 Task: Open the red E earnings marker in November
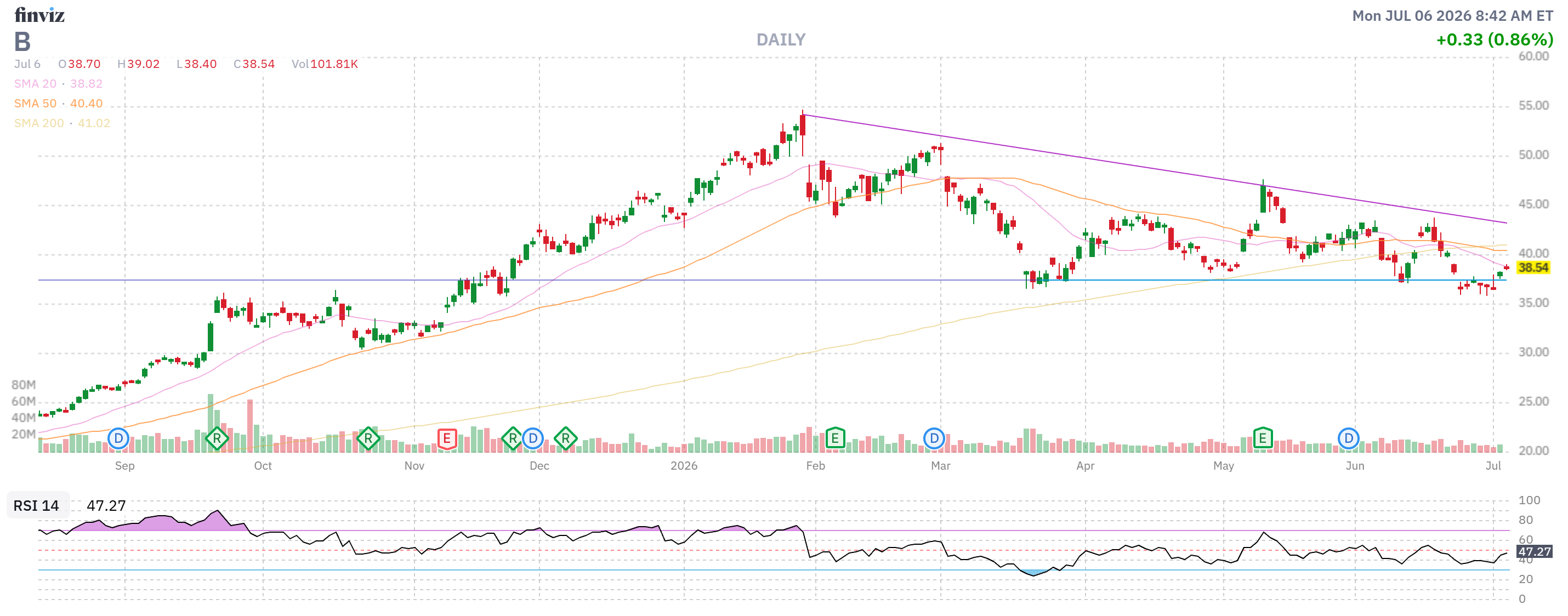(447, 438)
